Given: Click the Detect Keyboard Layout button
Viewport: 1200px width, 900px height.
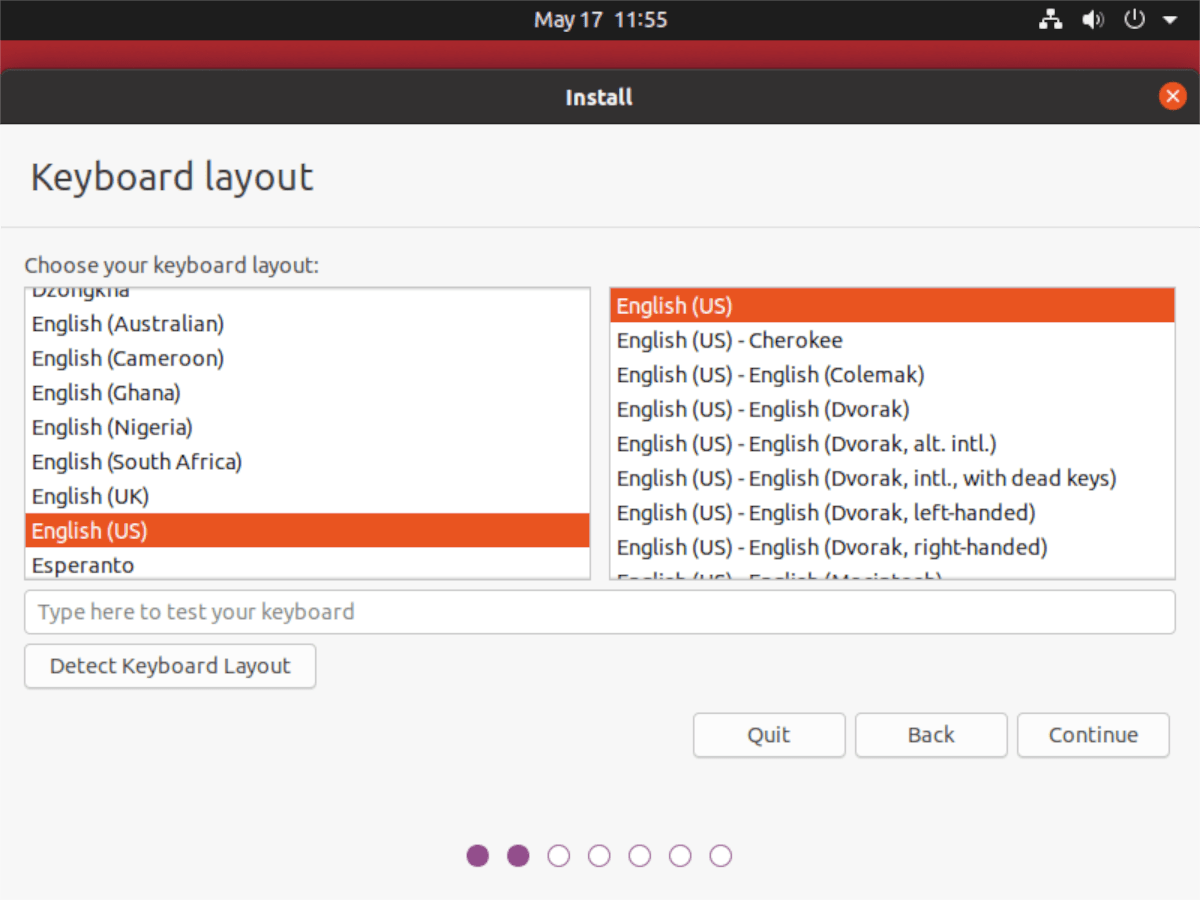Looking at the screenshot, I should pyautogui.click(x=170, y=666).
